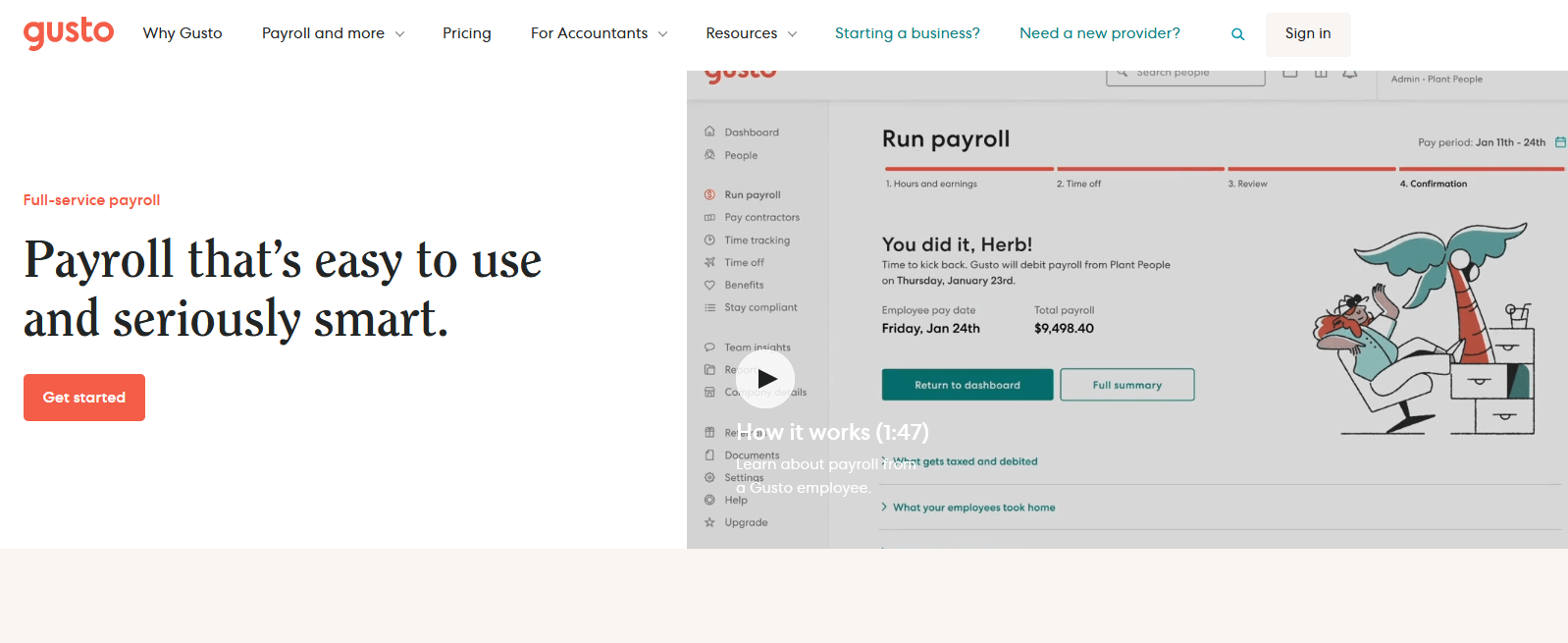This screenshot has height=643, width=1568.
Task: Select Help in the sidebar
Action: click(x=726, y=500)
